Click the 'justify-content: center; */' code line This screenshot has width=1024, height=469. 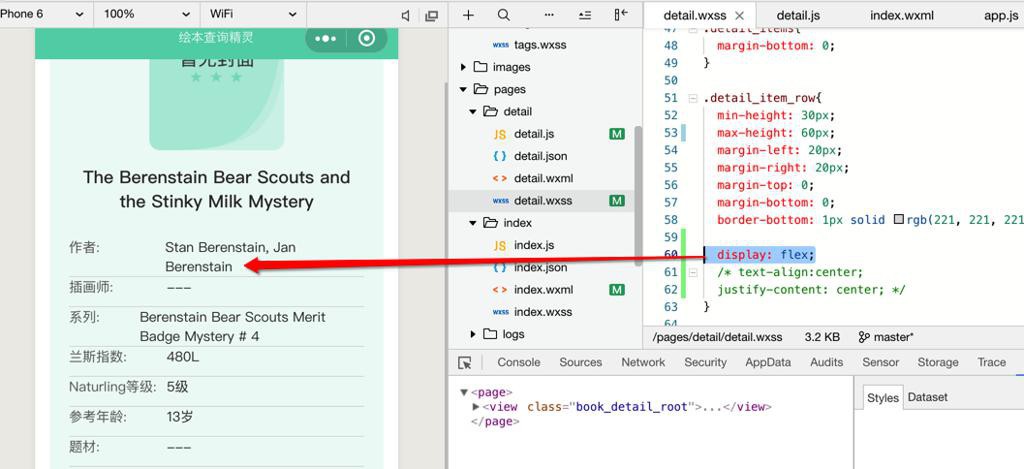click(x=811, y=289)
